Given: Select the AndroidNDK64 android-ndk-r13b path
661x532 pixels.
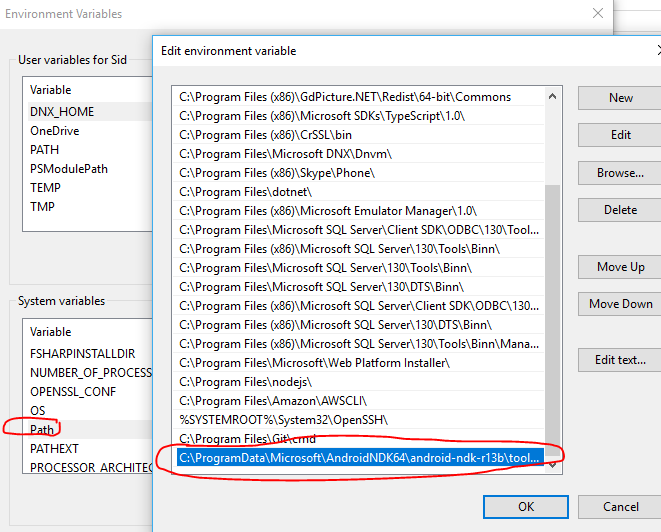Looking at the screenshot, I should coord(360,458).
